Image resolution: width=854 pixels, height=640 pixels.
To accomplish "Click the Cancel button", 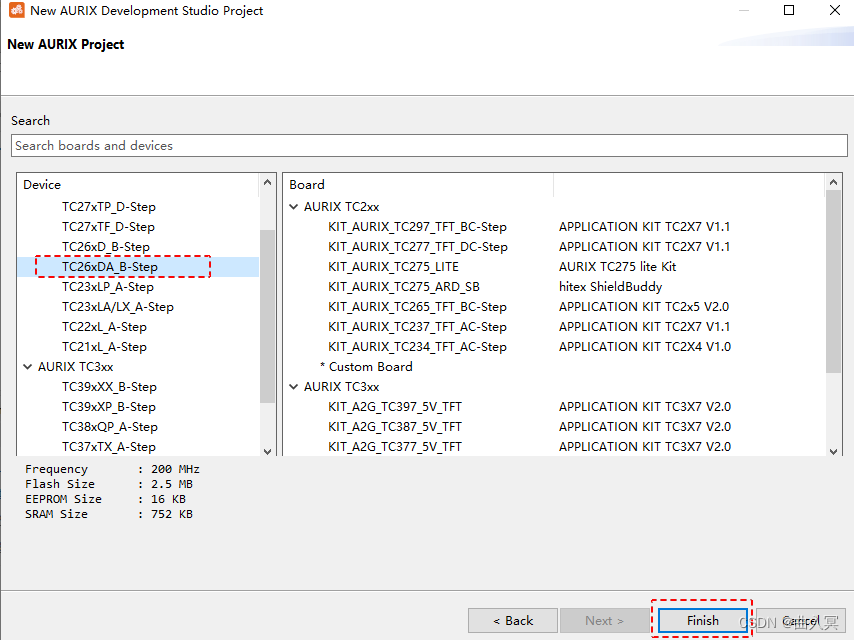I will click(801, 620).
